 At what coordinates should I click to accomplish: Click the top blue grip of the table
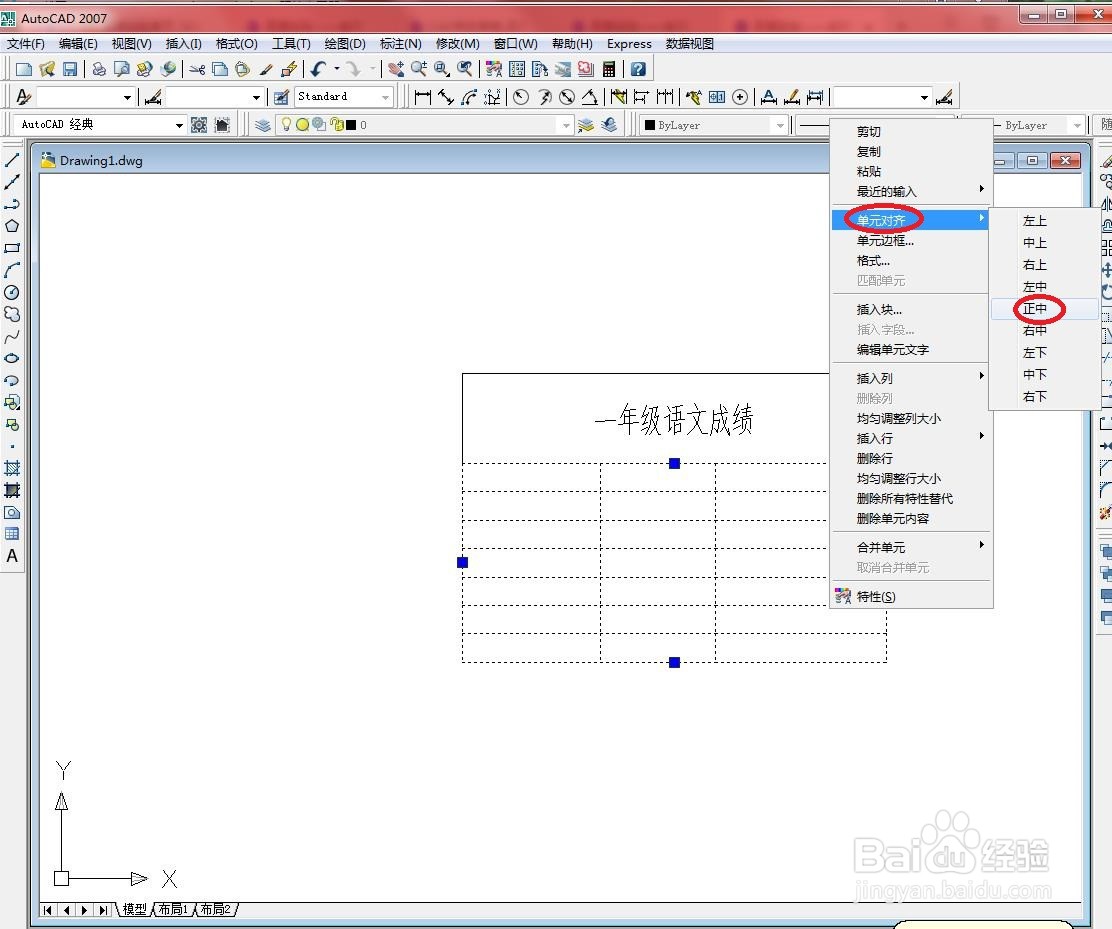tap(674, 463)
